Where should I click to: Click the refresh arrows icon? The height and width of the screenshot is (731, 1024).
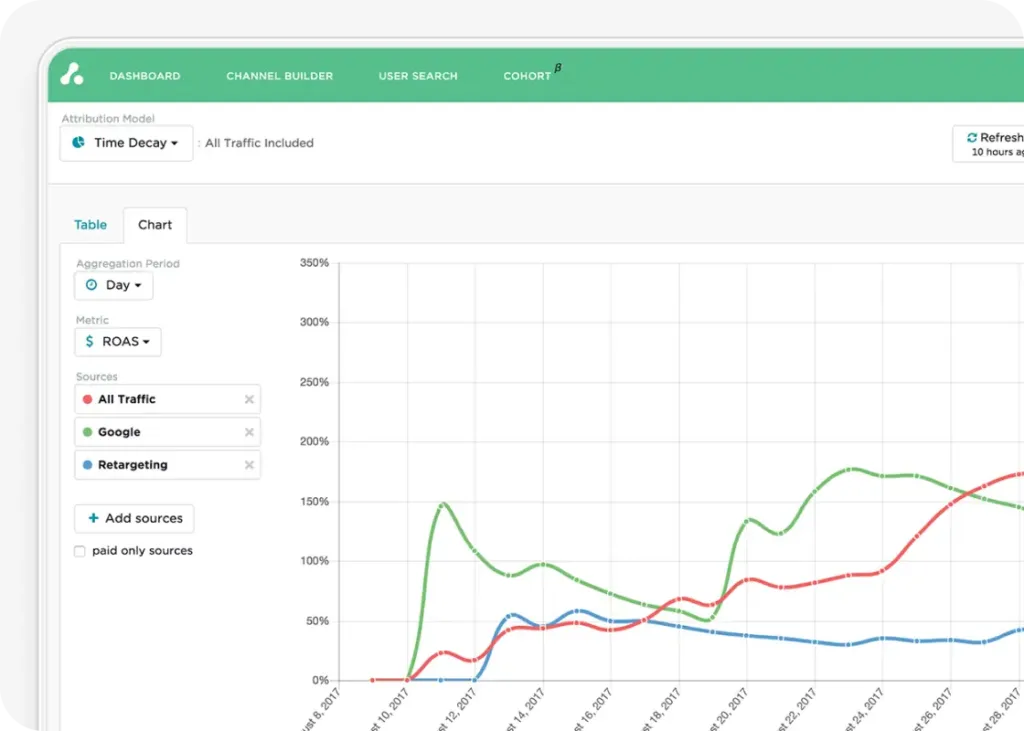pos(971,138)
